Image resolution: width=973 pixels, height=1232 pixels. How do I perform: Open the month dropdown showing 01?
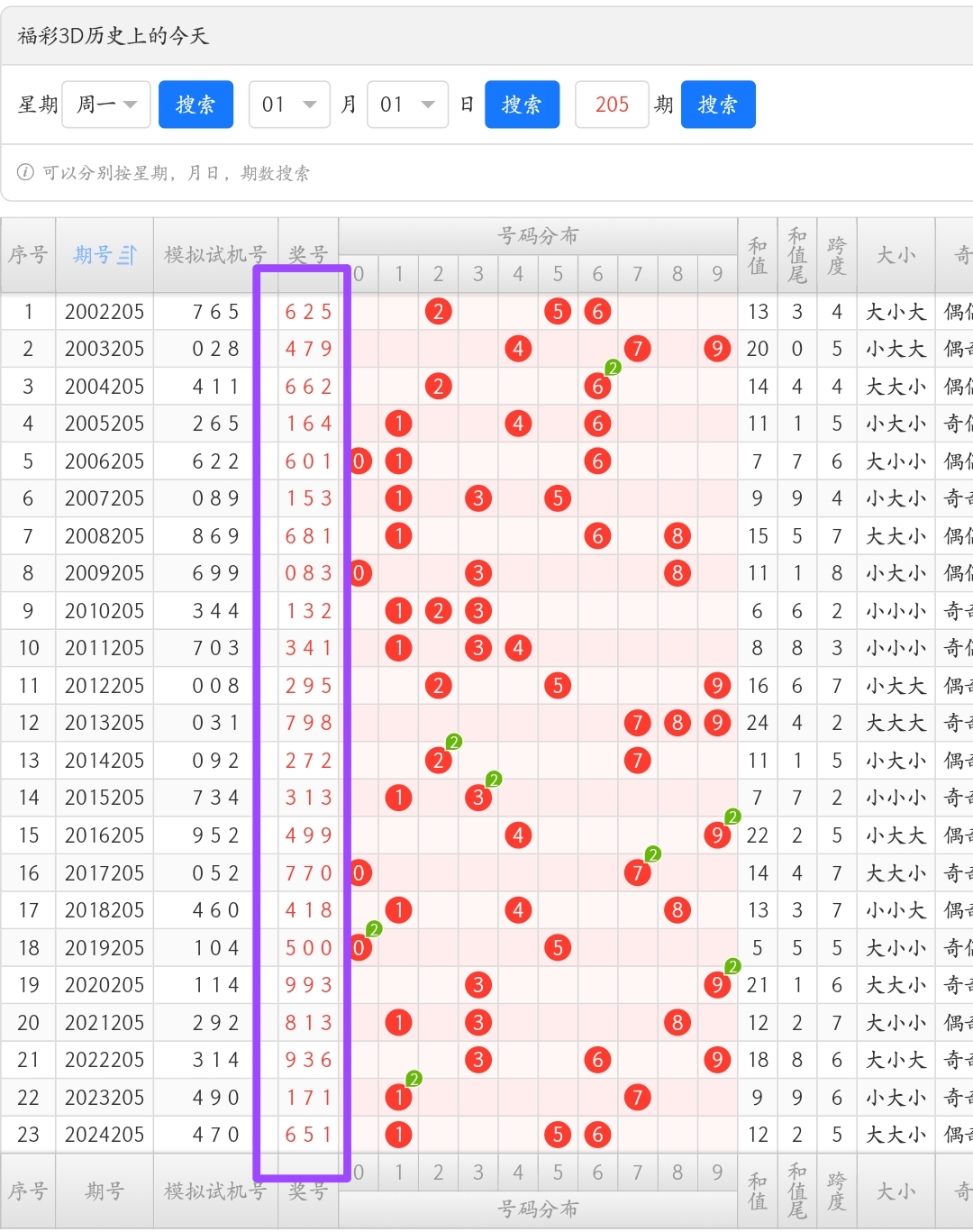click(289, 105)
